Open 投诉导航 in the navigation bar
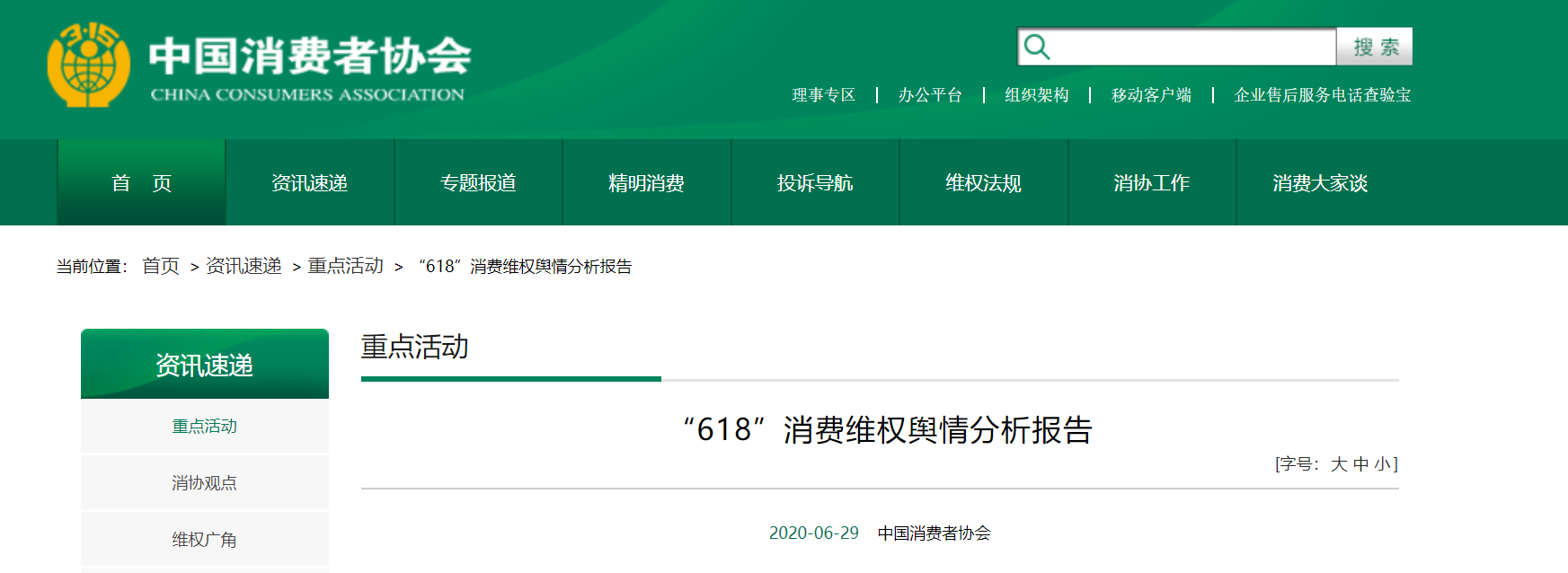This screenshot has height=573, width=1568. [x=815, y=183]
